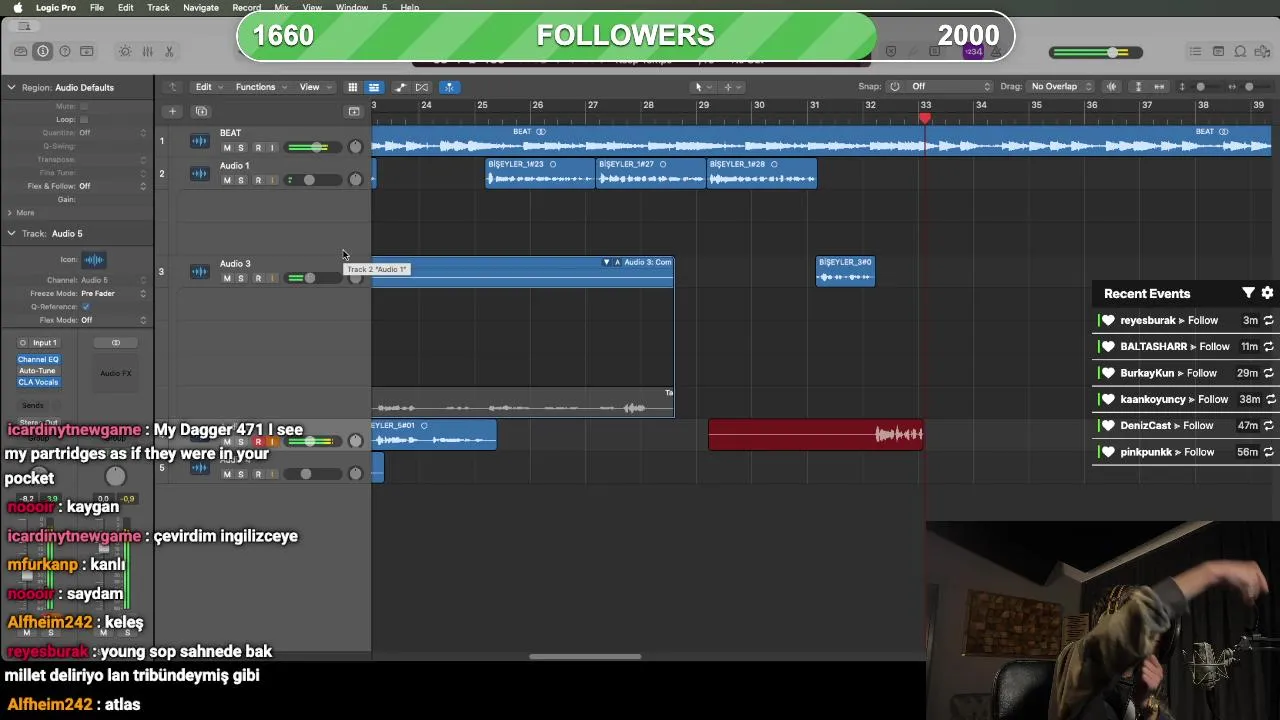The image size is (1280, 720).
Task: Open the Loop Browser icon
Action: click(1240, 51)
